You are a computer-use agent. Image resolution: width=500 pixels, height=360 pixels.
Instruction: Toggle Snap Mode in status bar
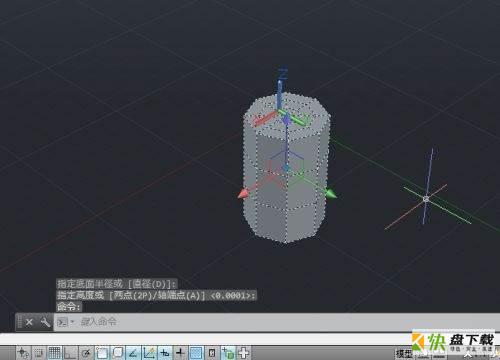point(39,353)
